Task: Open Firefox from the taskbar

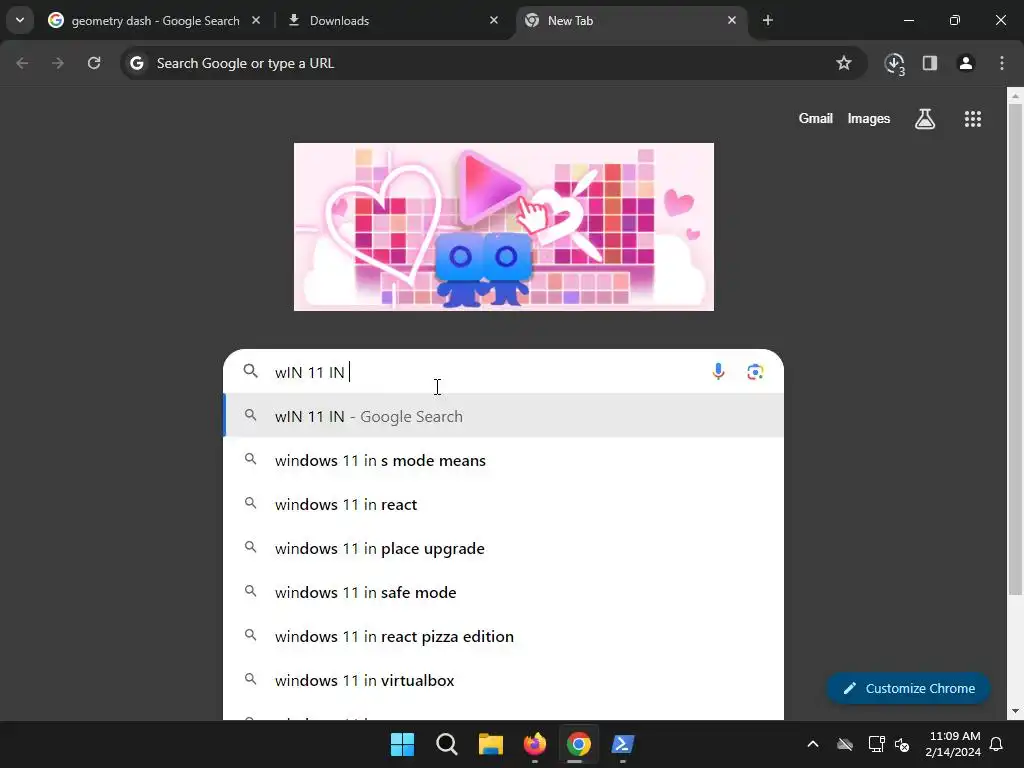Action: [534, 744]
